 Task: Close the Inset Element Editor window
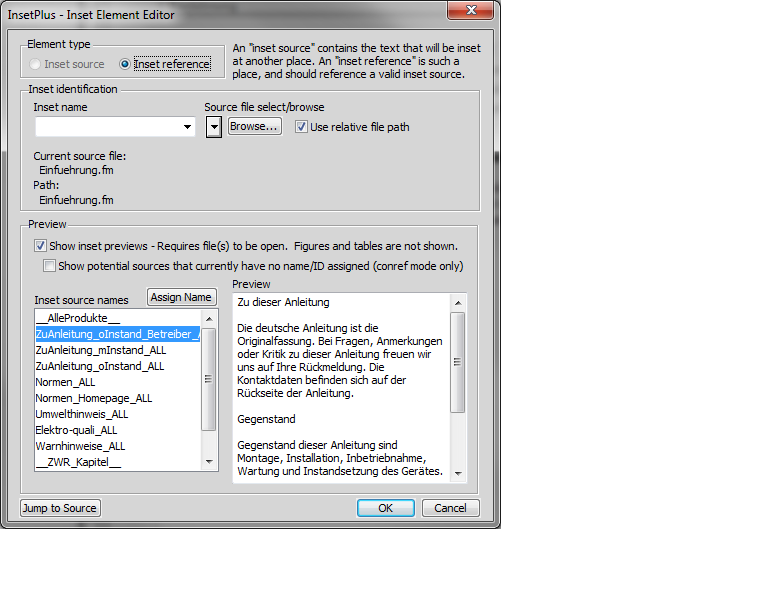click(471, 10)
